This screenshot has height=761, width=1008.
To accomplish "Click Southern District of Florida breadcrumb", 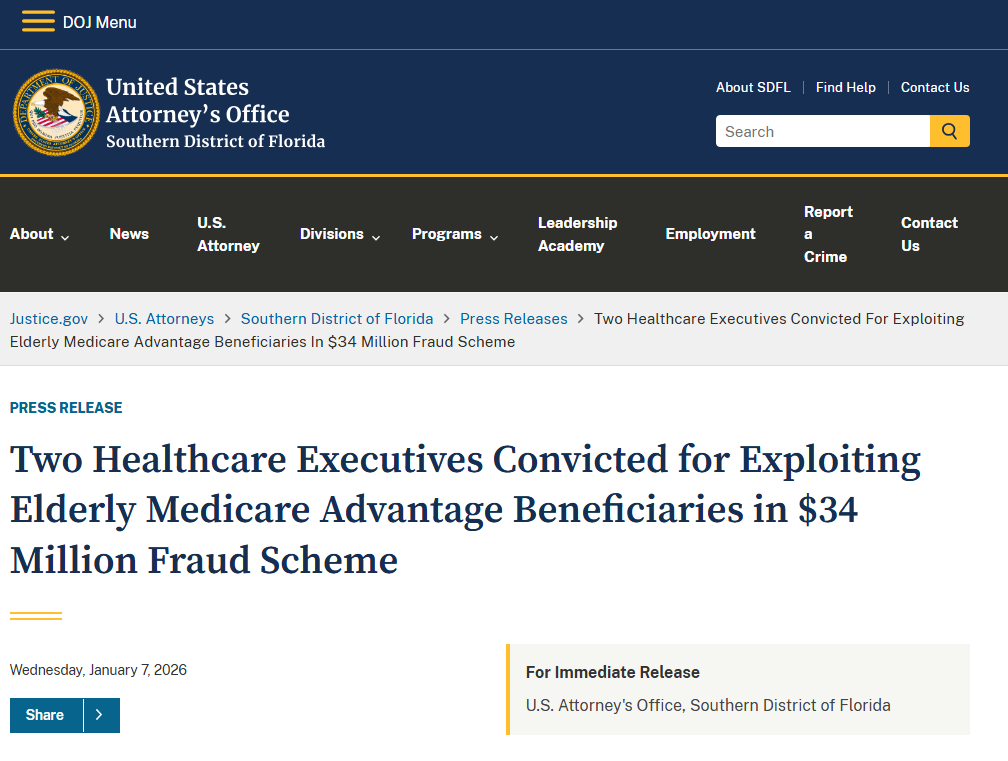I will [337, 319].
